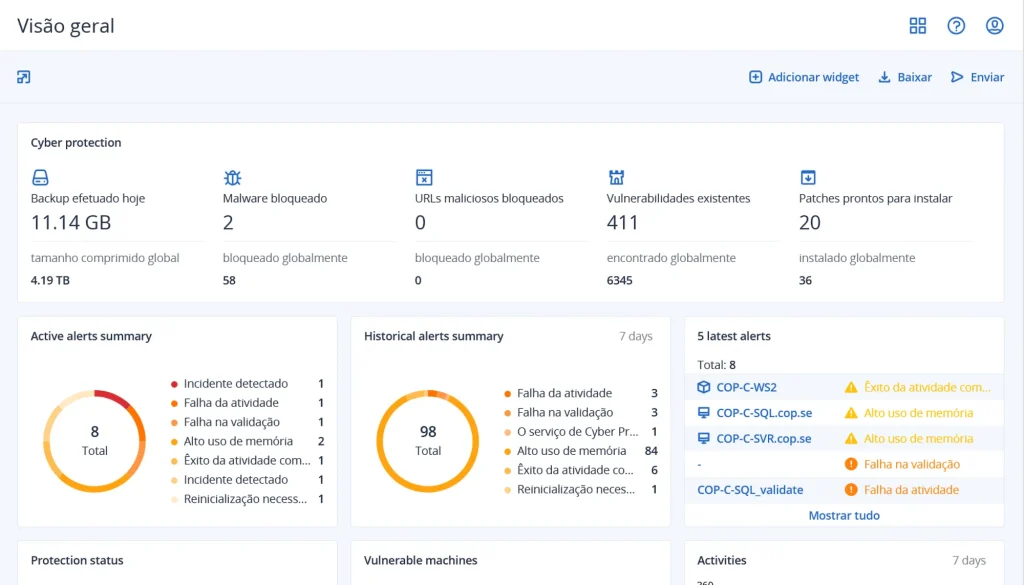
Task: Open the help question mark icon
Action: (x=956, y=26)
